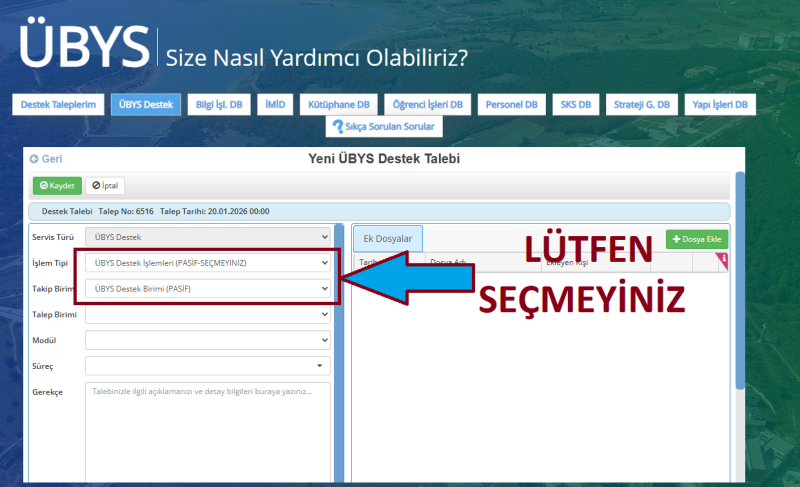Add a file with Dosya Ekle
This screenshot has width=800, height=487.
click(697, 239)
